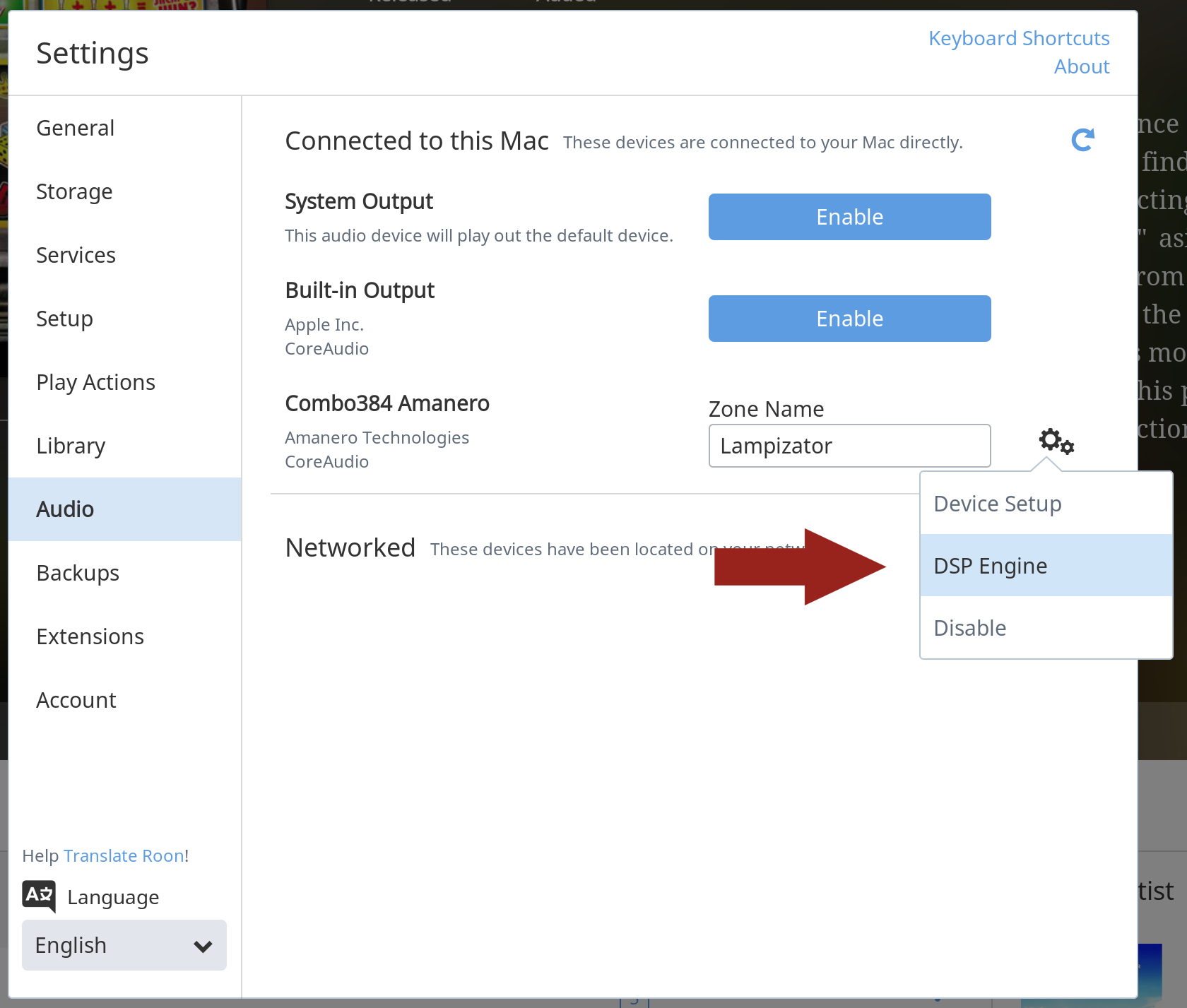Click the refresh devices icon
The width and height of the screenshot is (1187, 1008).
click(x=1082, y=140)
